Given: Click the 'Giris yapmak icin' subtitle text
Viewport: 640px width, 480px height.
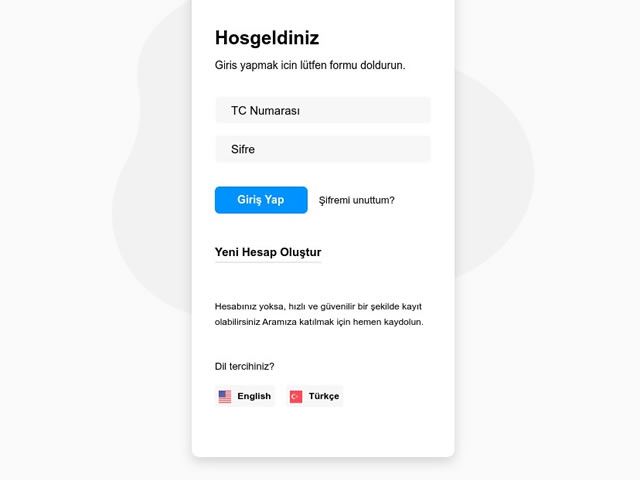Looking at the screenshot, I should pos(310,65).
